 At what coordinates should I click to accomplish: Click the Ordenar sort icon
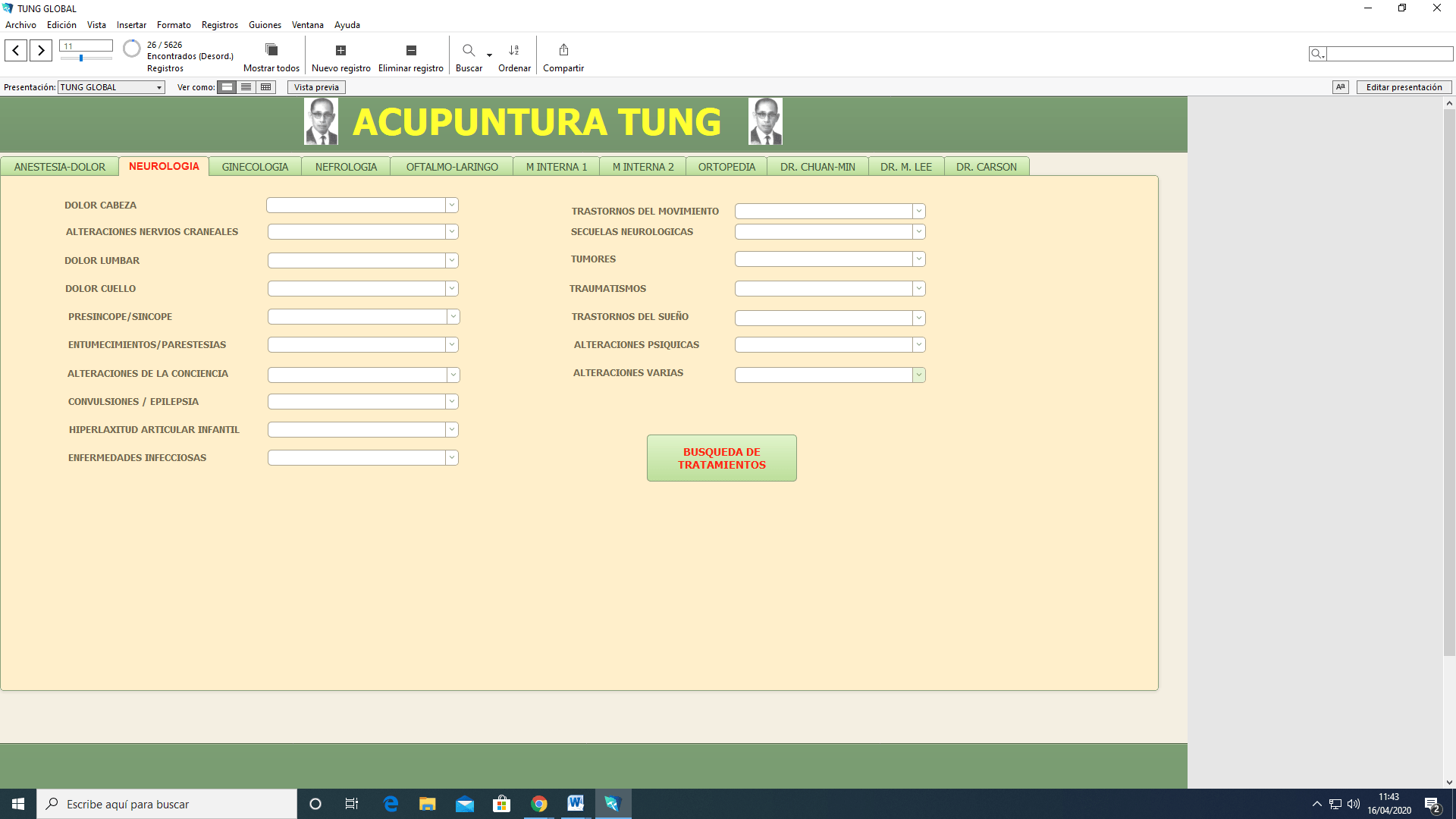514,50
